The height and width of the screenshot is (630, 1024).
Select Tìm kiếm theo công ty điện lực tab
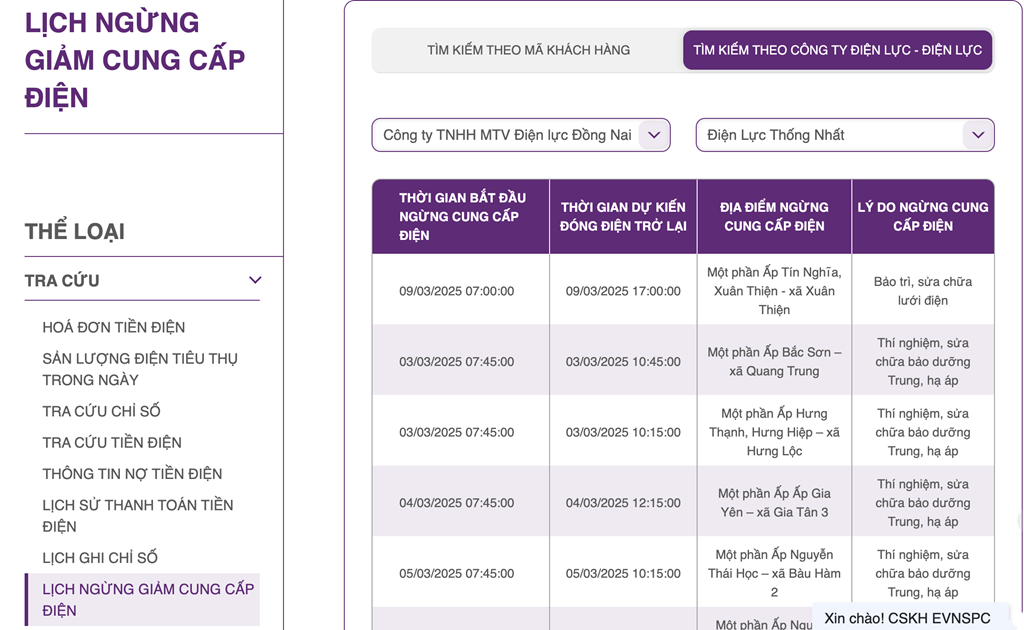click(837, 50)
